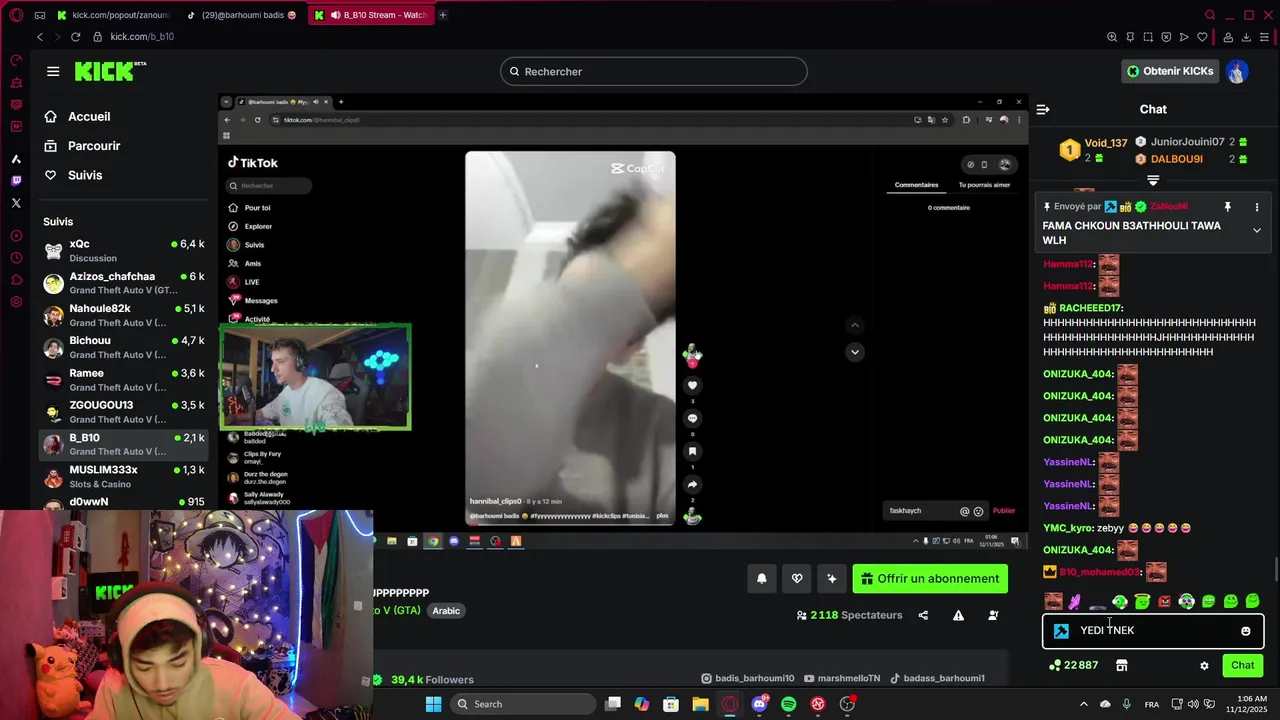Click the pin icon on pinned message
Image resolution: width=1280 pixels, height=720 pixels.
point(1228,207)
